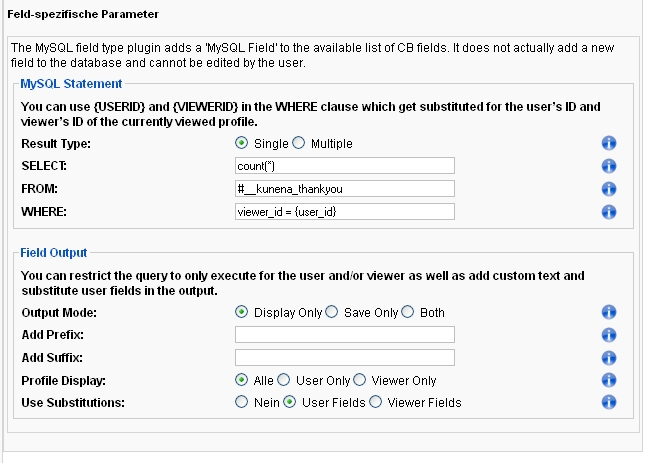Click the info icon beside FROM field
Image resolution: width=651 pixels, height=463 pixels.
click(609, 189)
